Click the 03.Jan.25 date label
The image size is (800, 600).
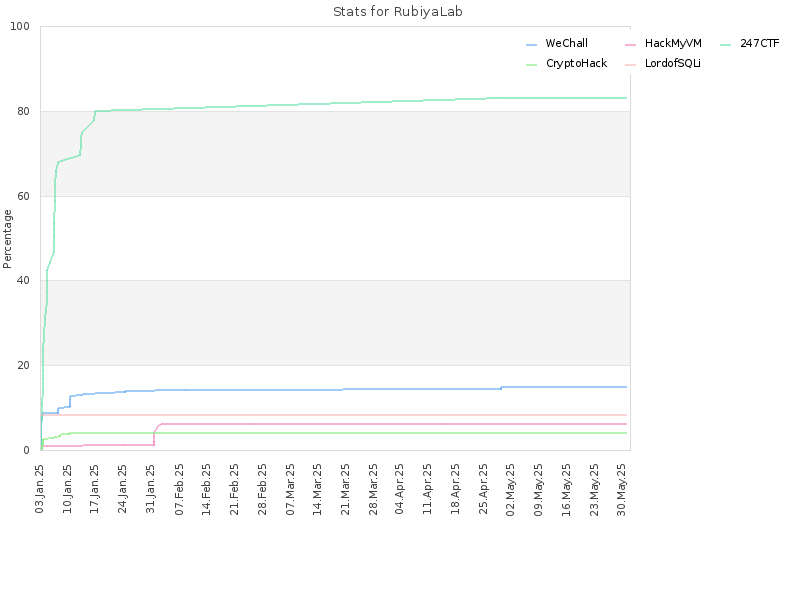(x=40, y=489)
